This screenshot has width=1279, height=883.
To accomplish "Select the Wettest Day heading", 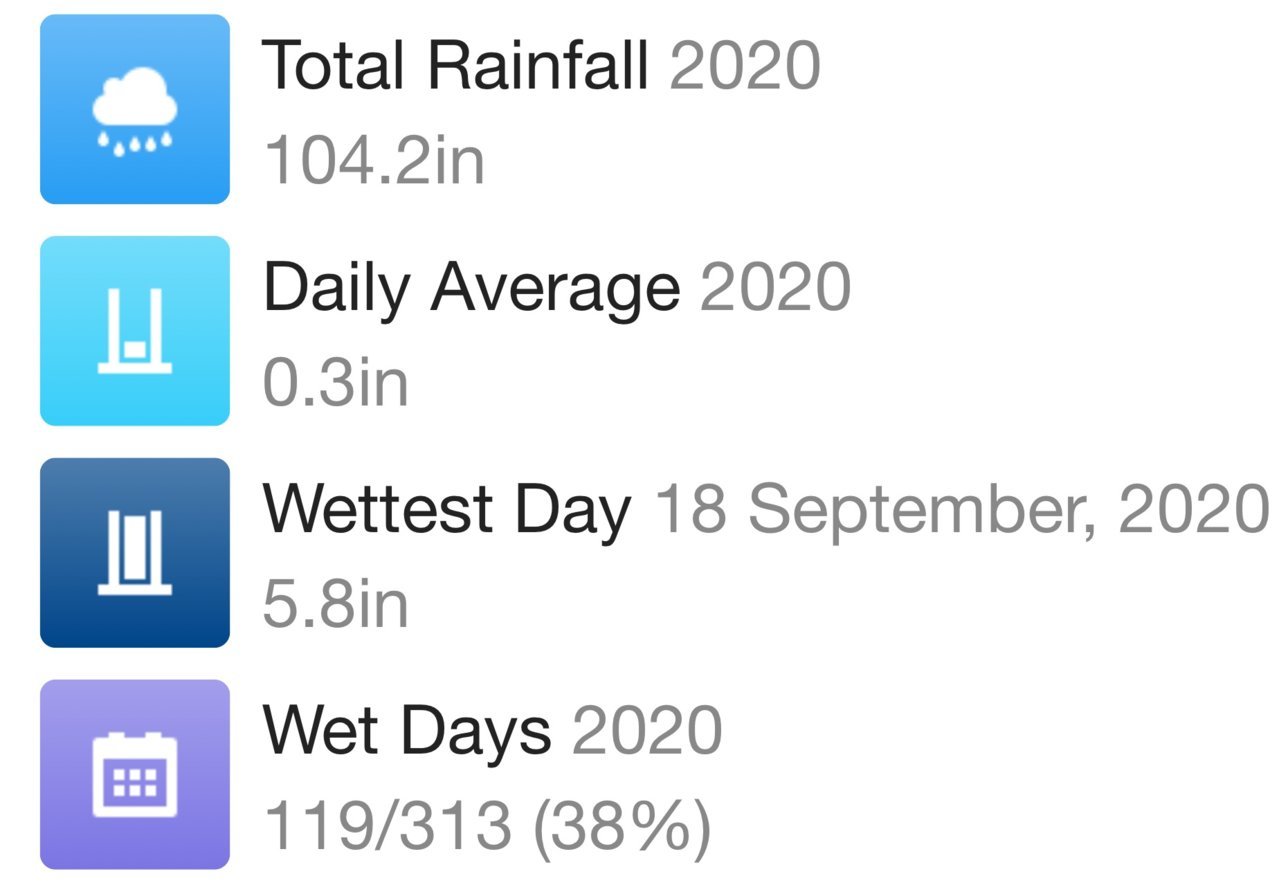I will 447,510.
